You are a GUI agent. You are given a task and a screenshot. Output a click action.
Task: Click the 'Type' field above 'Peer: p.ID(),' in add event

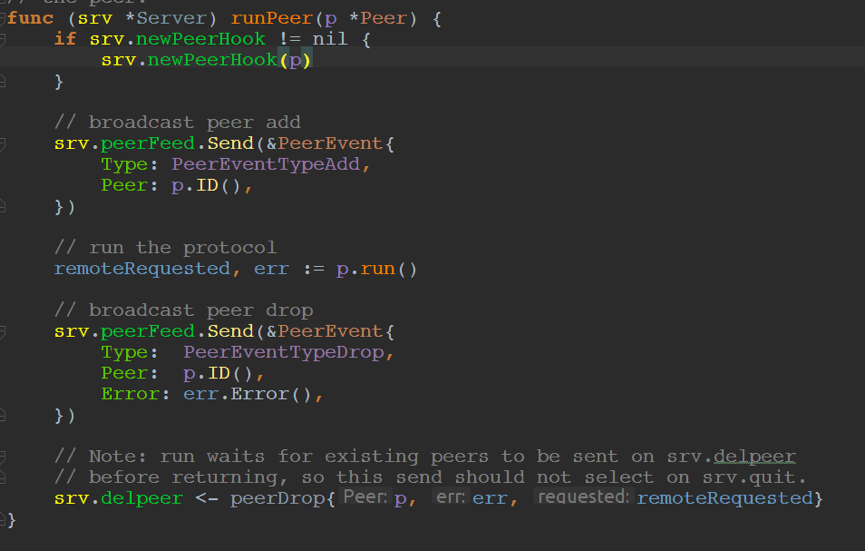point(124,164)
